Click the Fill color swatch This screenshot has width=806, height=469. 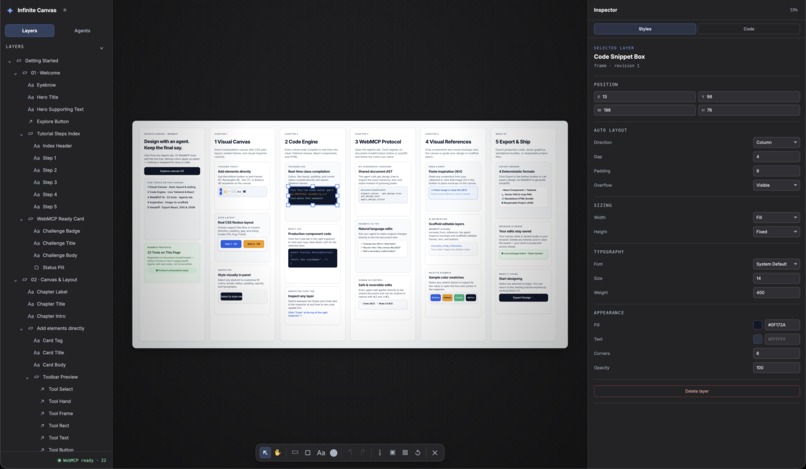pos(758,325)
